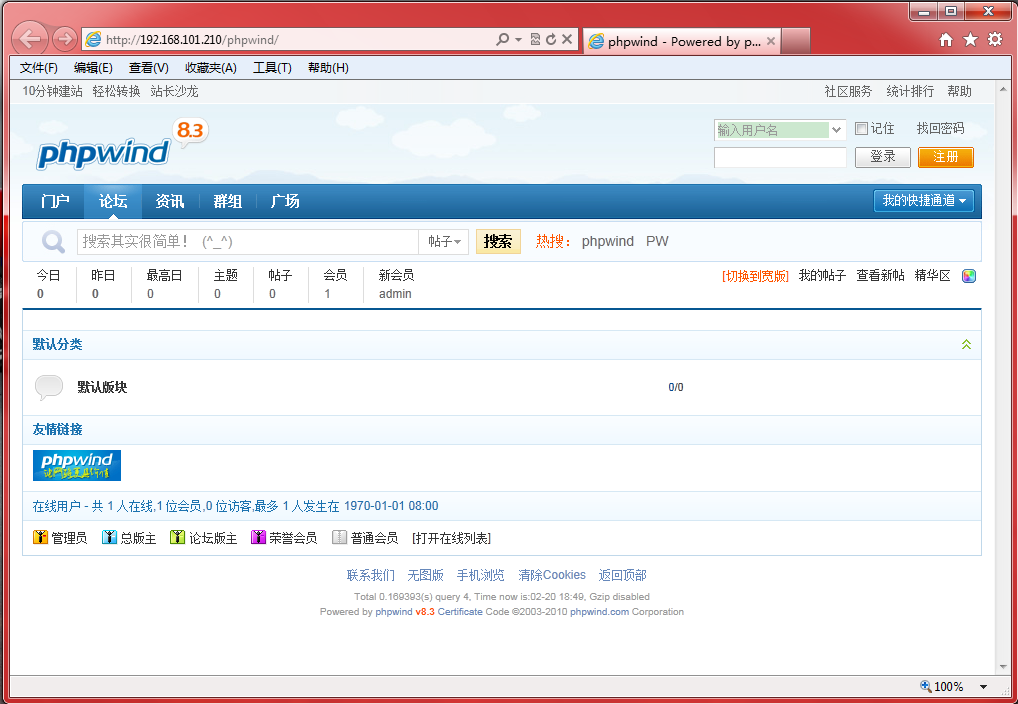Switch to the 资讯 nav tab
Image resolution: width=1018 pixels, height=704 pixels.
[170, 201]
